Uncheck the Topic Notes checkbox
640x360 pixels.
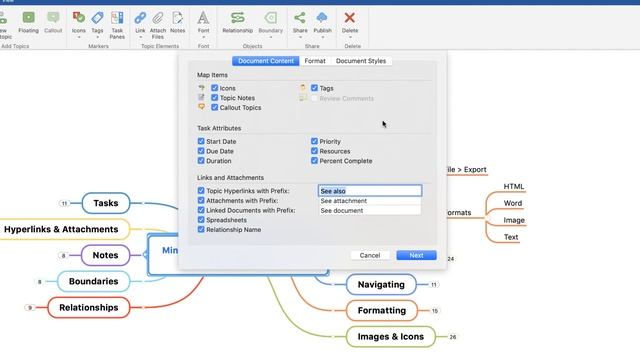(215, 98)
